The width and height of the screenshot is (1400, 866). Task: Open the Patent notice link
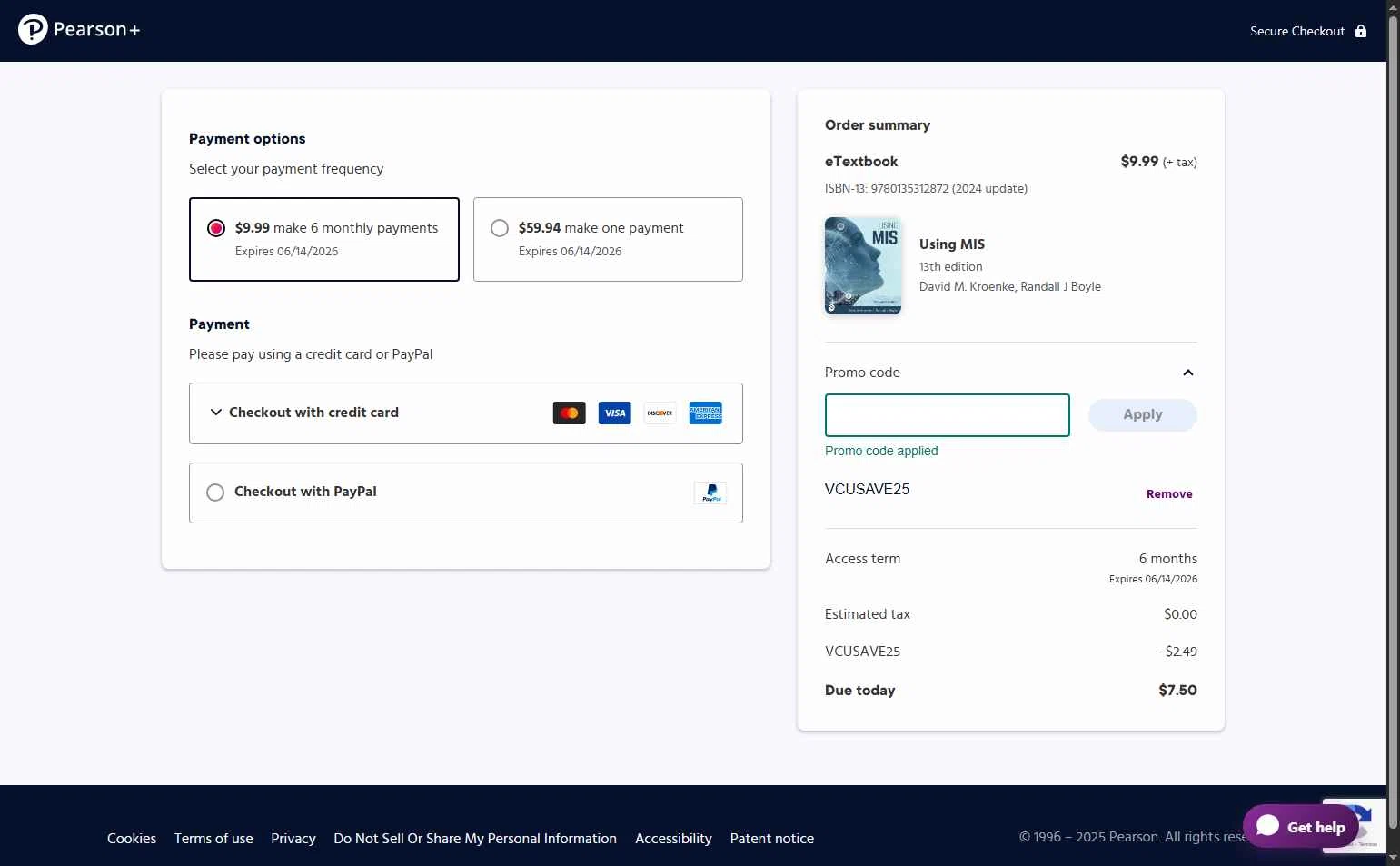pos(772,839)
